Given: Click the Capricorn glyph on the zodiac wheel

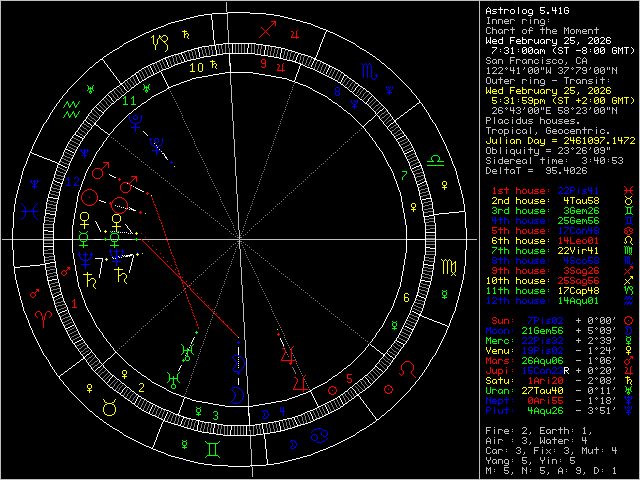Looking at the screenshot, I should 159,43.
